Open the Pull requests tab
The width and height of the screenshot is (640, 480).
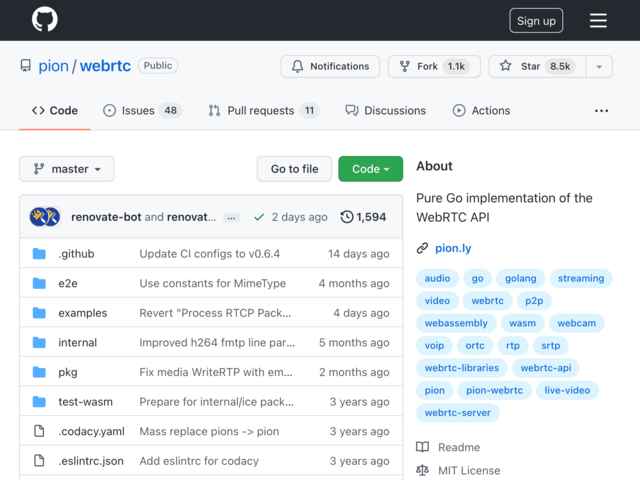264,111
